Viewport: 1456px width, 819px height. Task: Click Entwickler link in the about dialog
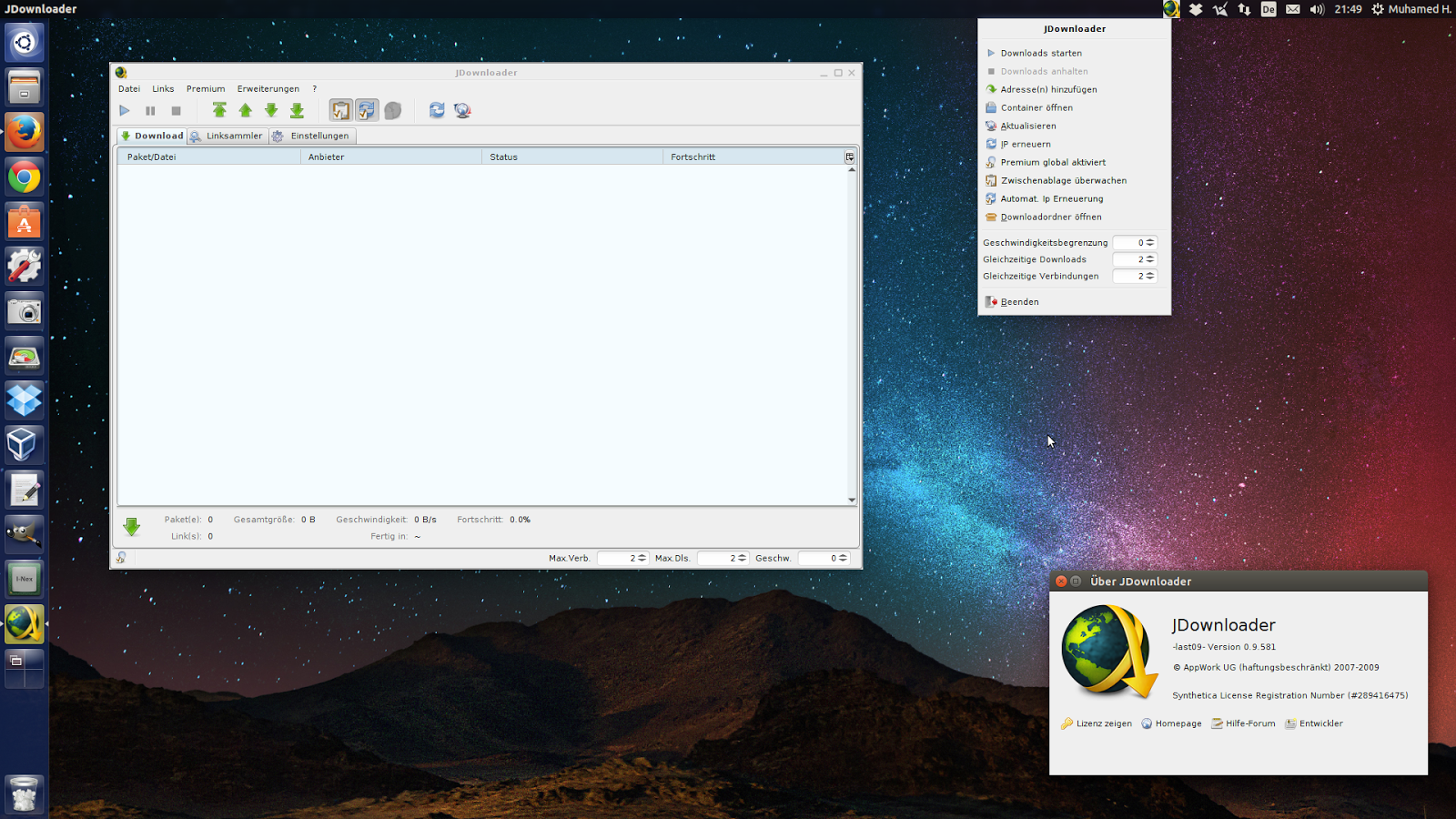point(1314,723)
